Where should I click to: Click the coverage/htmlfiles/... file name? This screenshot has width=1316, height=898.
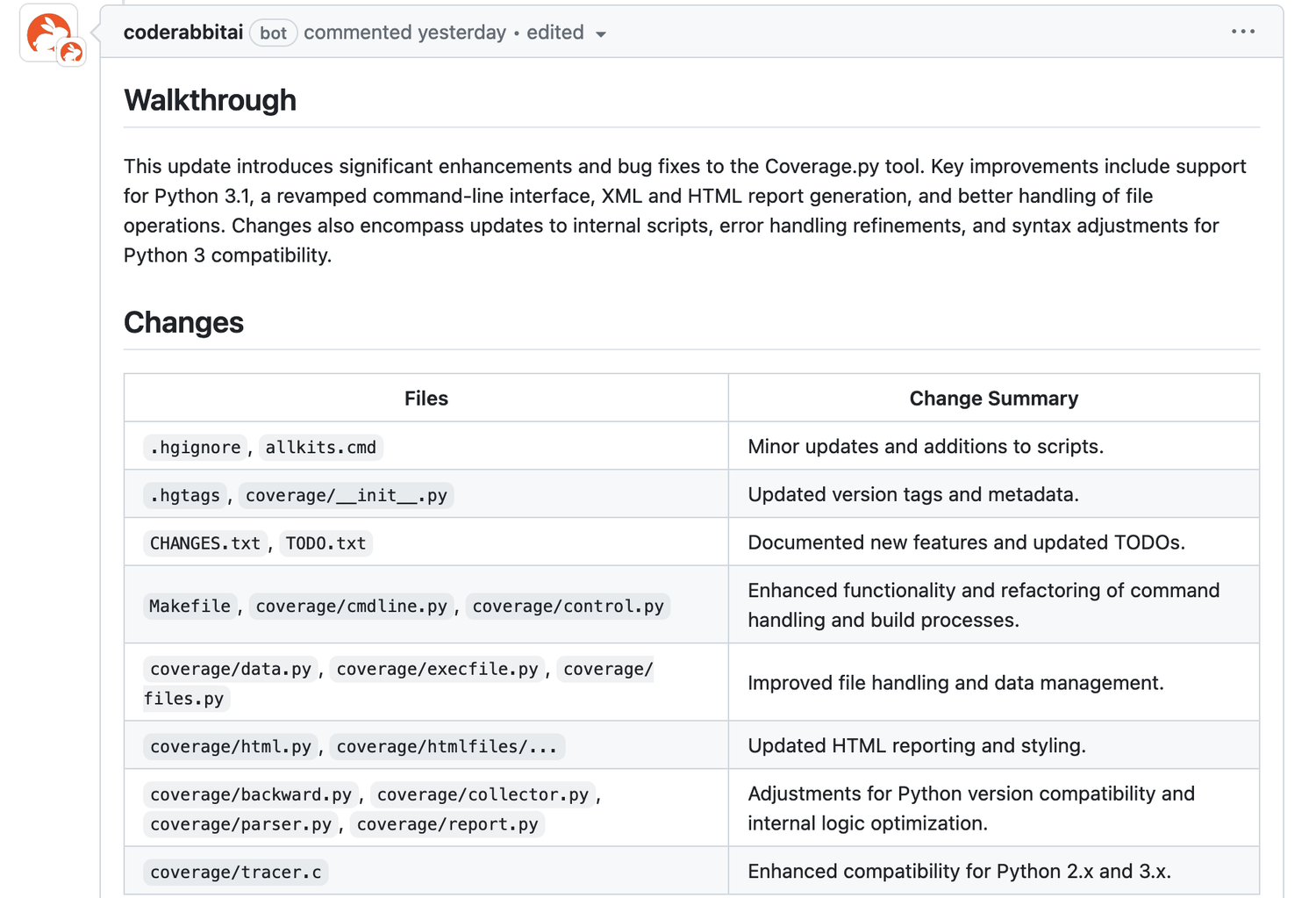(447, 746)
